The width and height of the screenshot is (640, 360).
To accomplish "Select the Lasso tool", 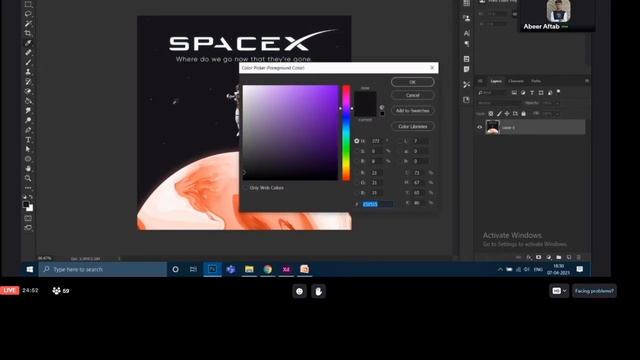I will (28, 14).
